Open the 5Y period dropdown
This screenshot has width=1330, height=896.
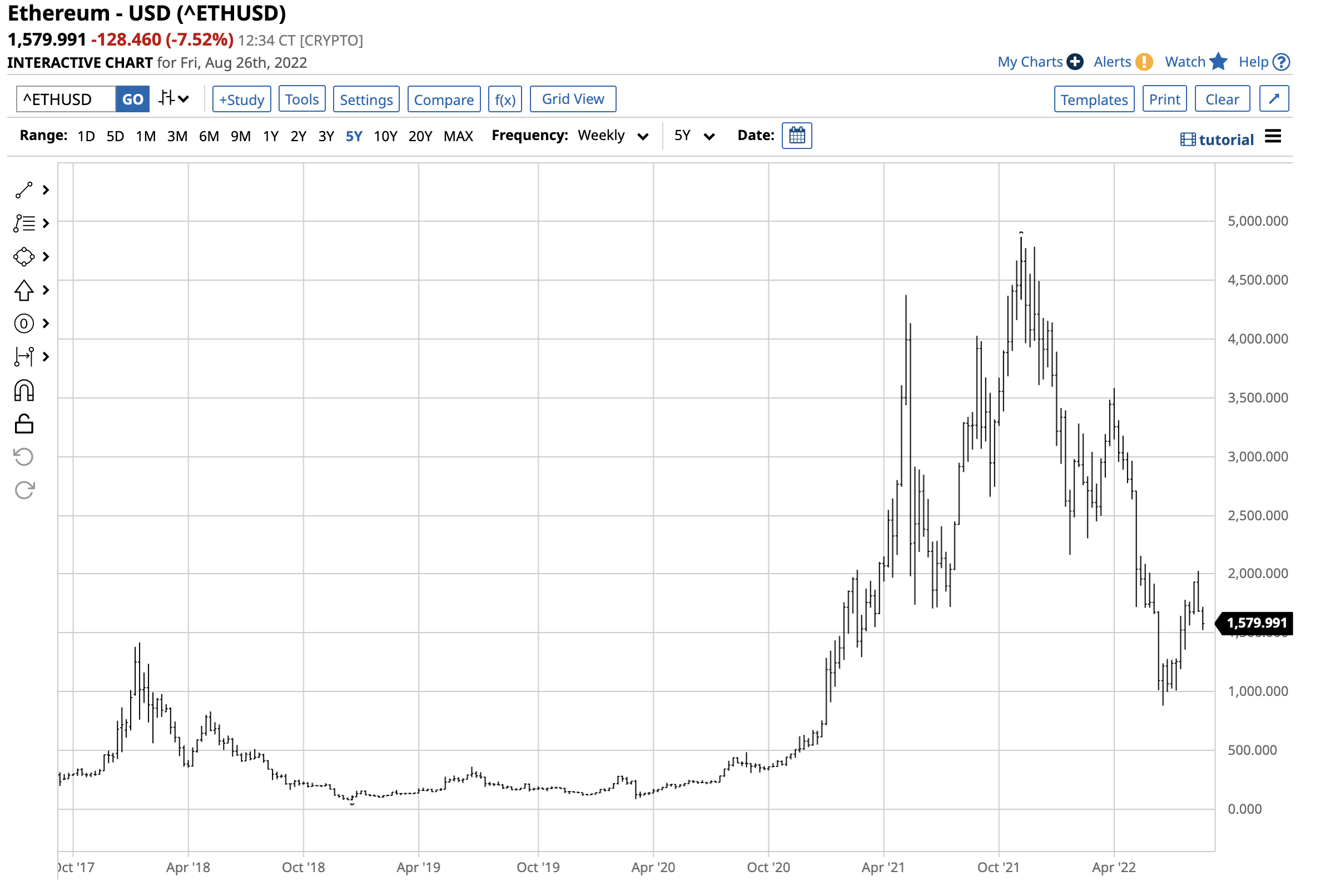694,136
